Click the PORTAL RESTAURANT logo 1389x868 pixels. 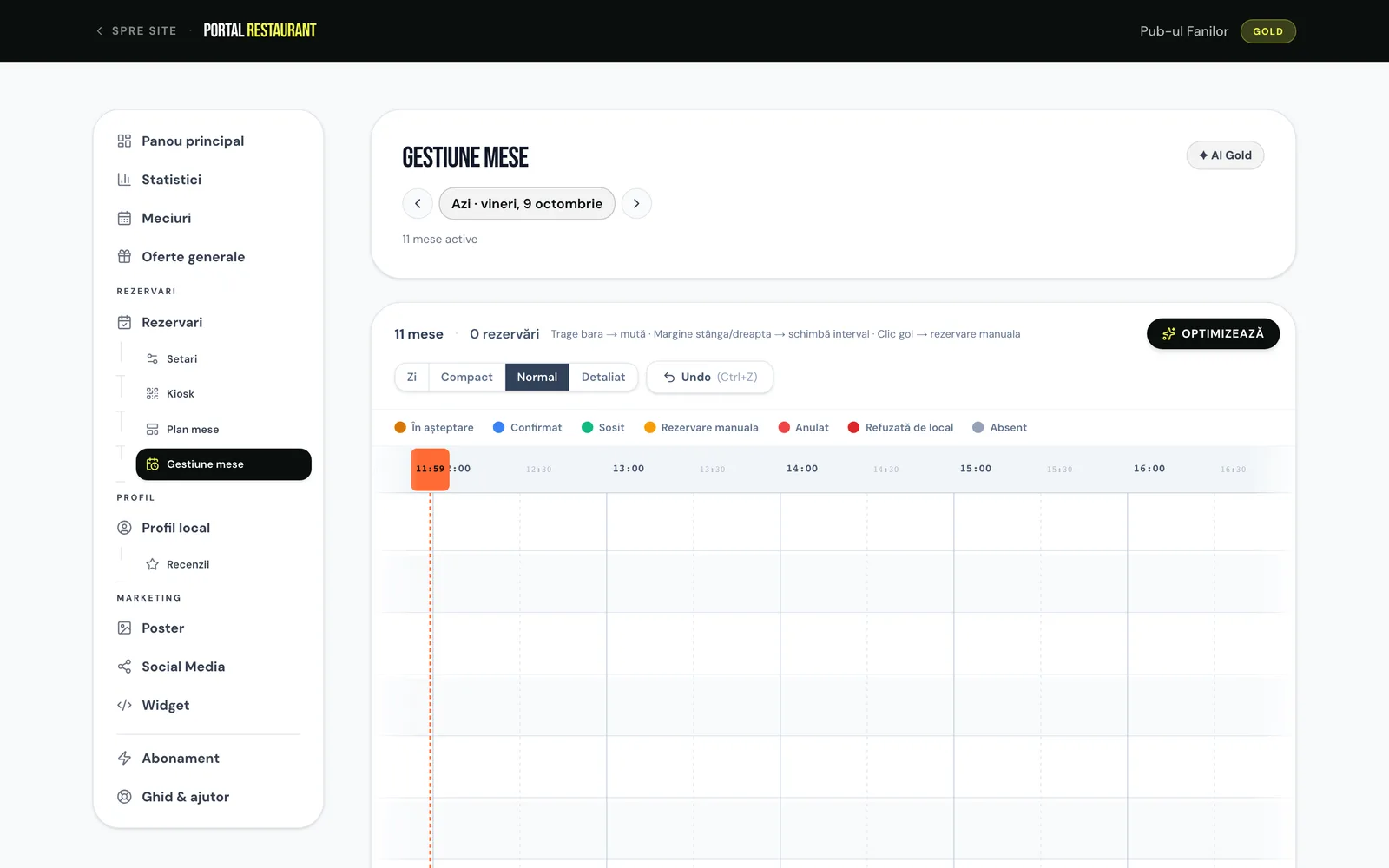[x=260, y=31]
